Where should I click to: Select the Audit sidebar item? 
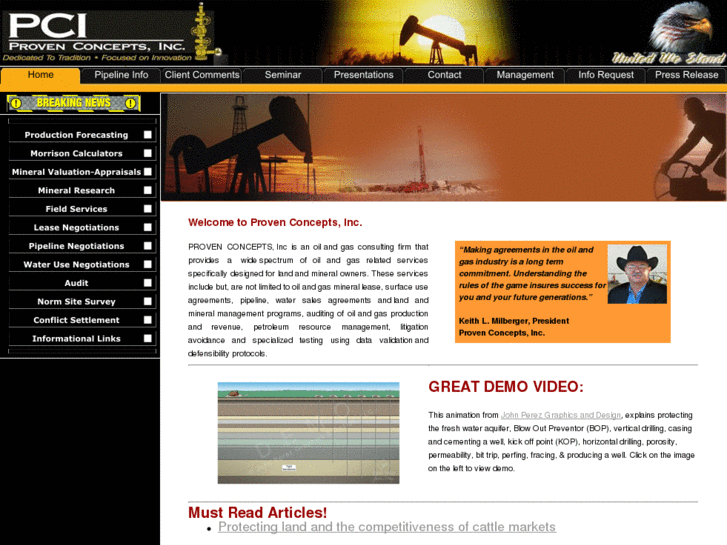click(83, 283)
